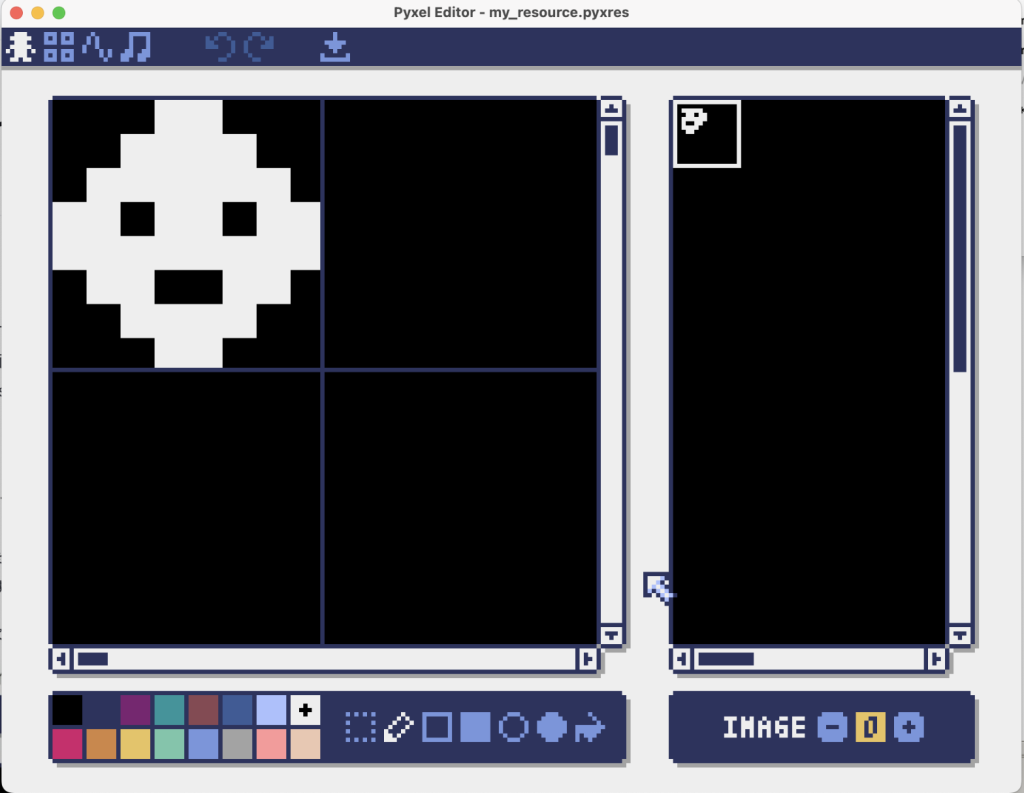Click the Save download icon

click(335, 47)
